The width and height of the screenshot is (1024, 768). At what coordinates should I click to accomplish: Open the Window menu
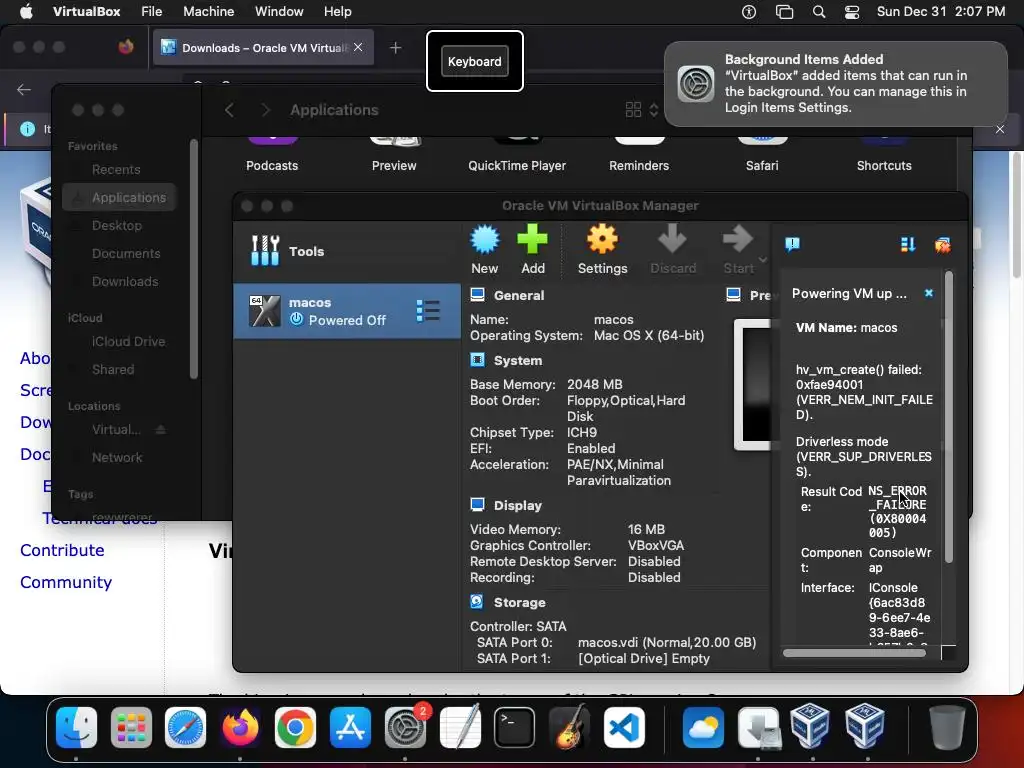[279, 12]
